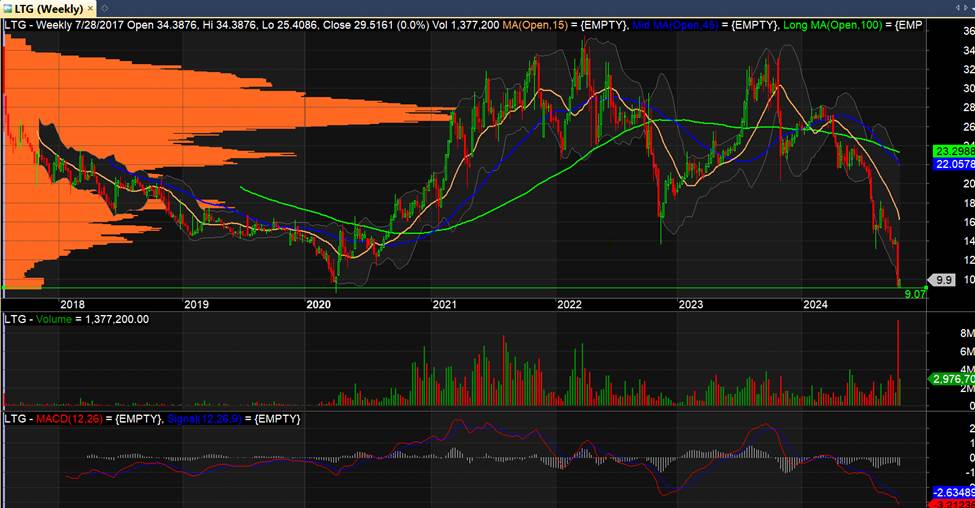Click the green 23.2988 price axis tag
Viewport: 975px width, 508px height.
click(952, 150)
